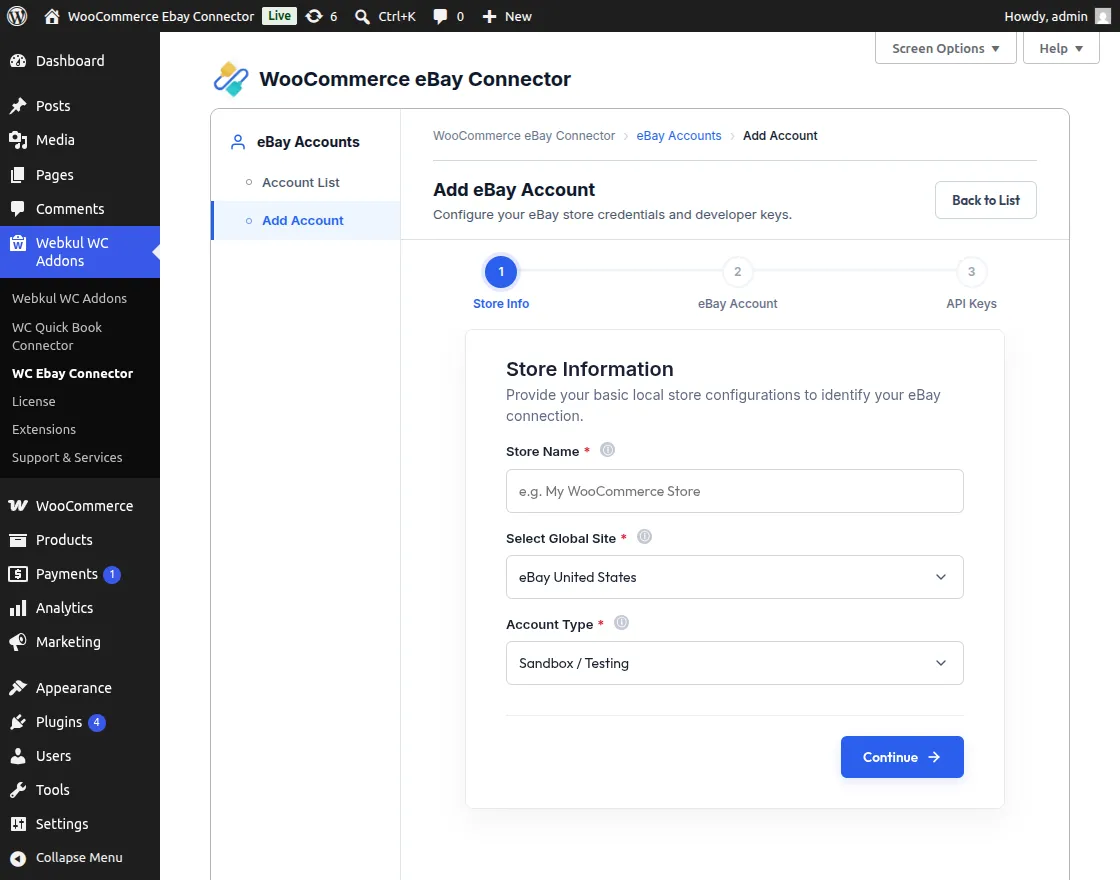The image size is (1120, 880).
Task: Click the Add Account breadcrumb text
Action: tap(780, 136)
